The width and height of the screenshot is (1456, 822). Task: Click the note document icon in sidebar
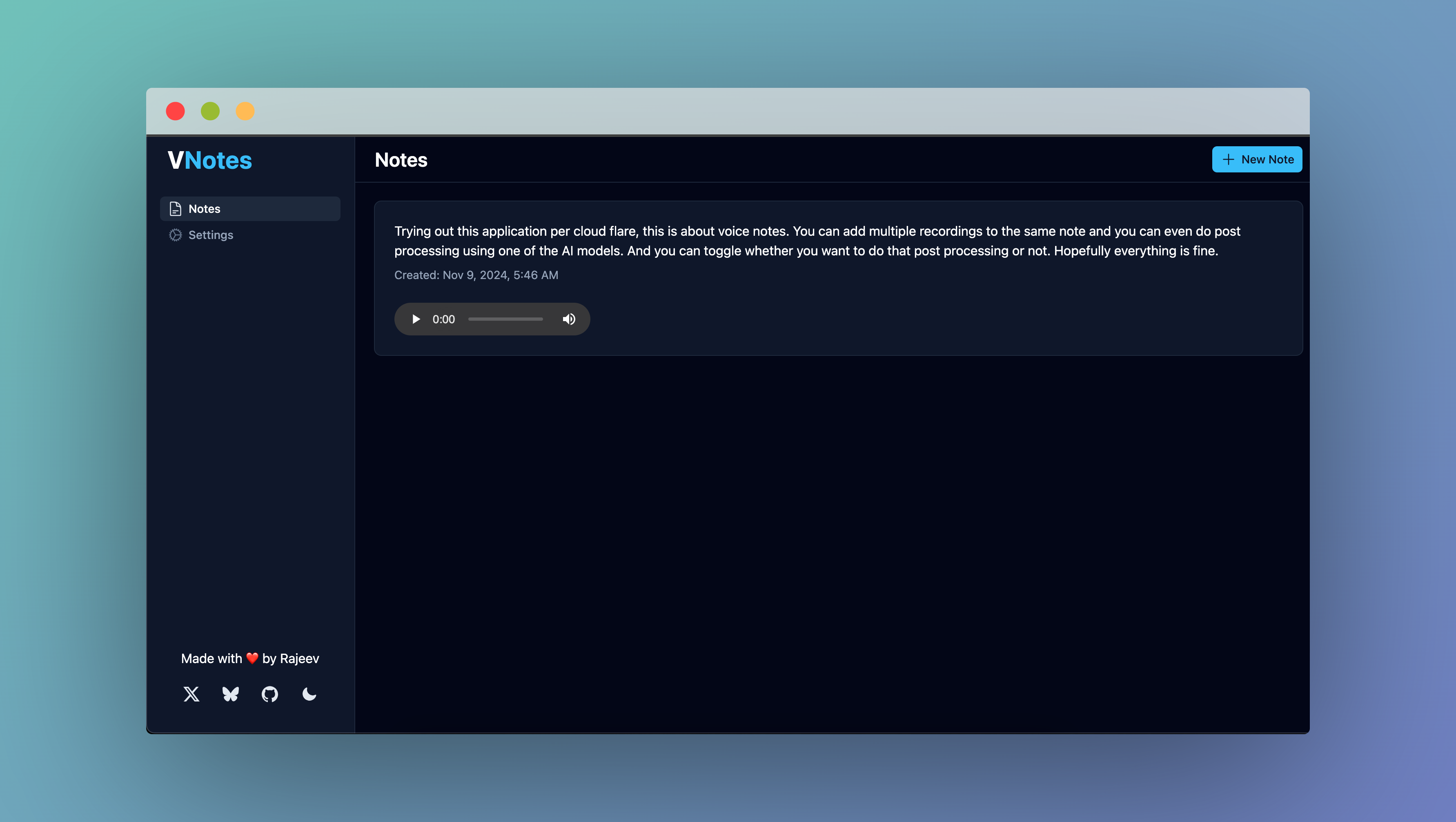[x=175, y=208]
